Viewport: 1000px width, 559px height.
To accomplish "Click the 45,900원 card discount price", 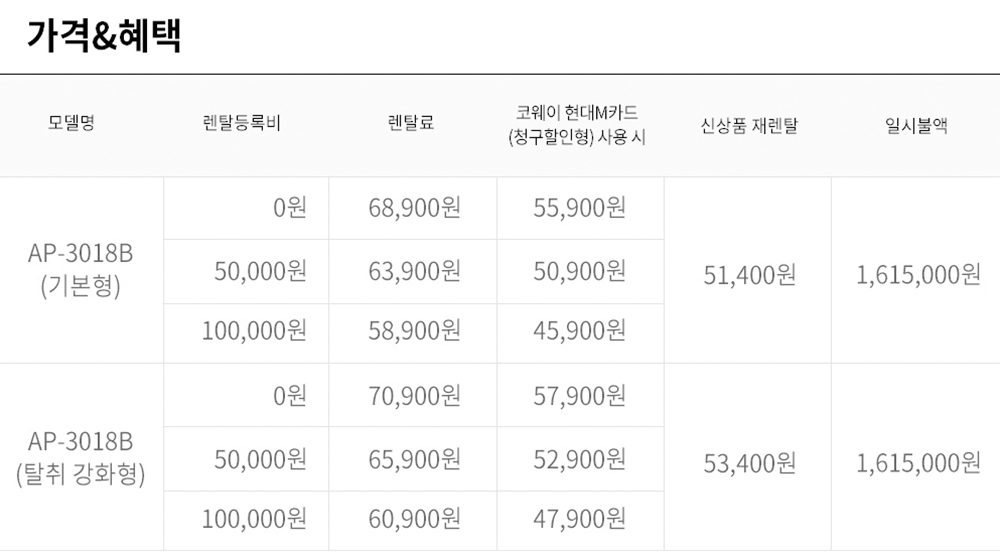I will [580, 330].
